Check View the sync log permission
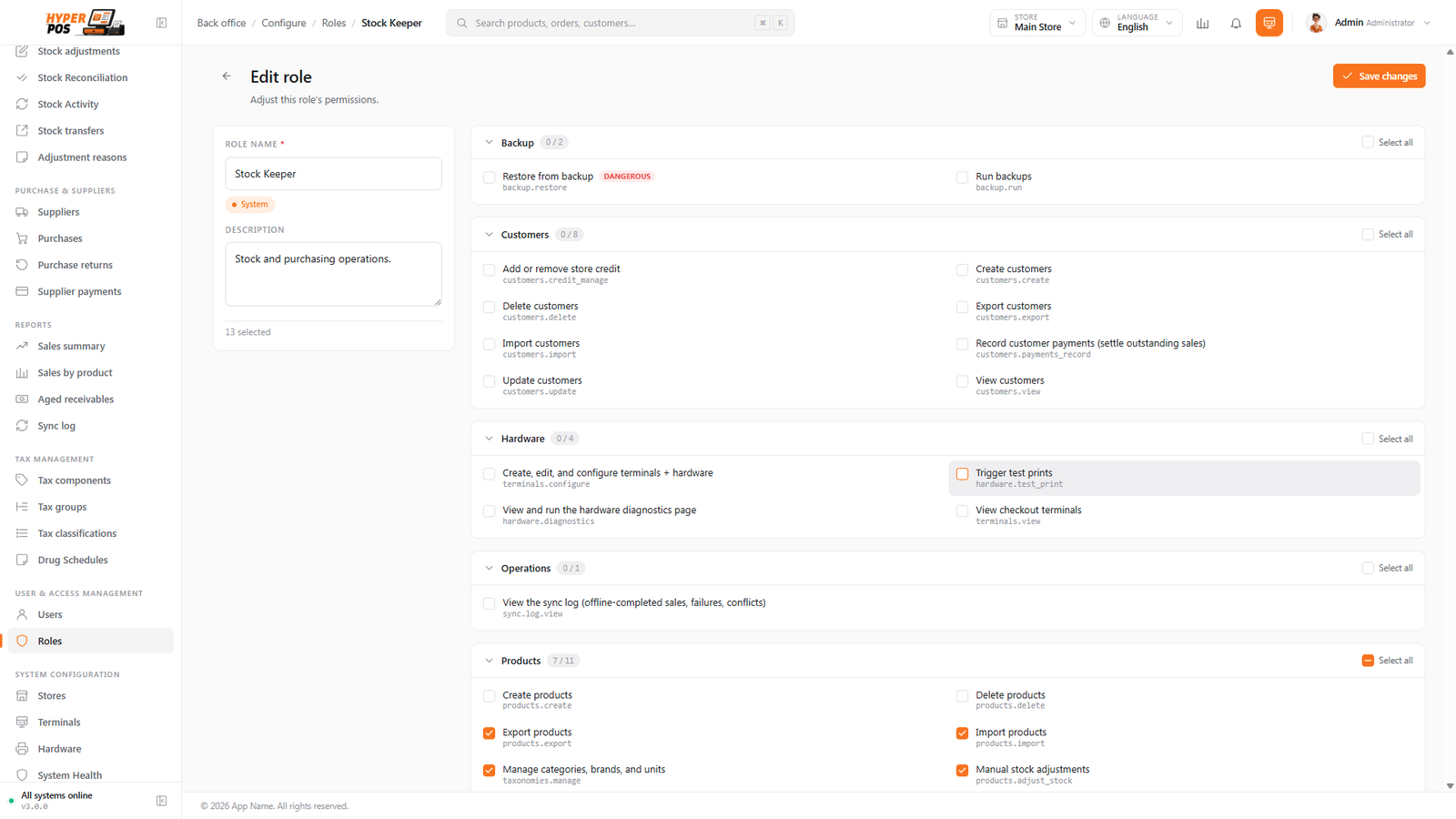The image size is (1456, 819). coord(489,603)
